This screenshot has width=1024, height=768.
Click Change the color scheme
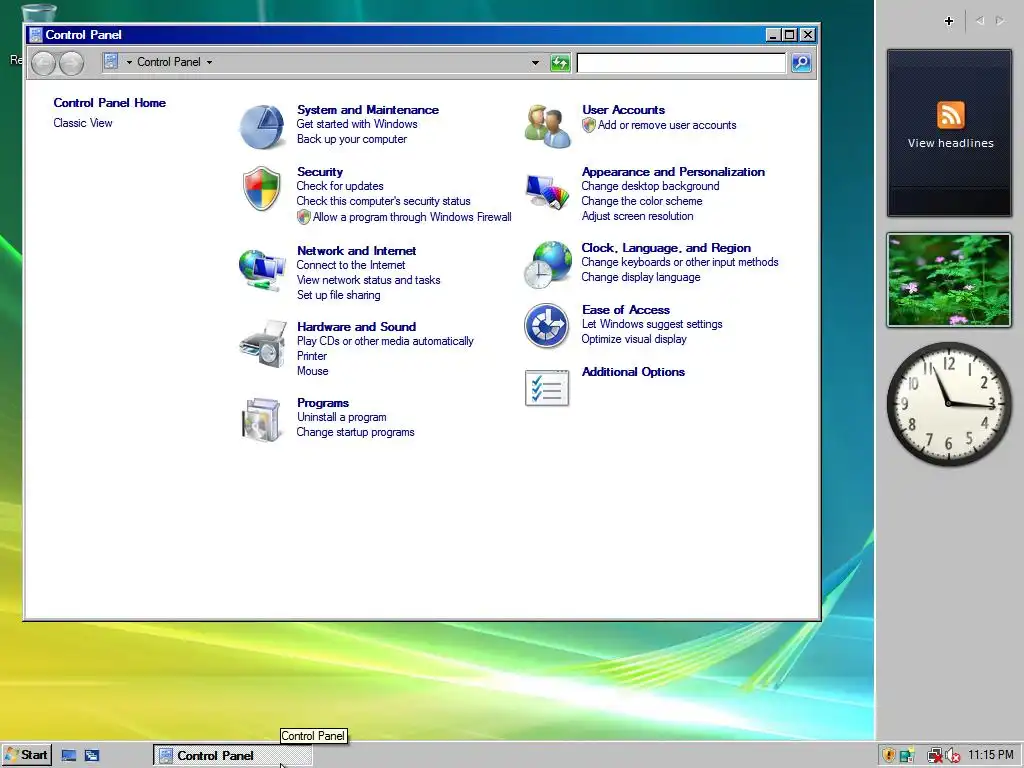coord(642,201)
